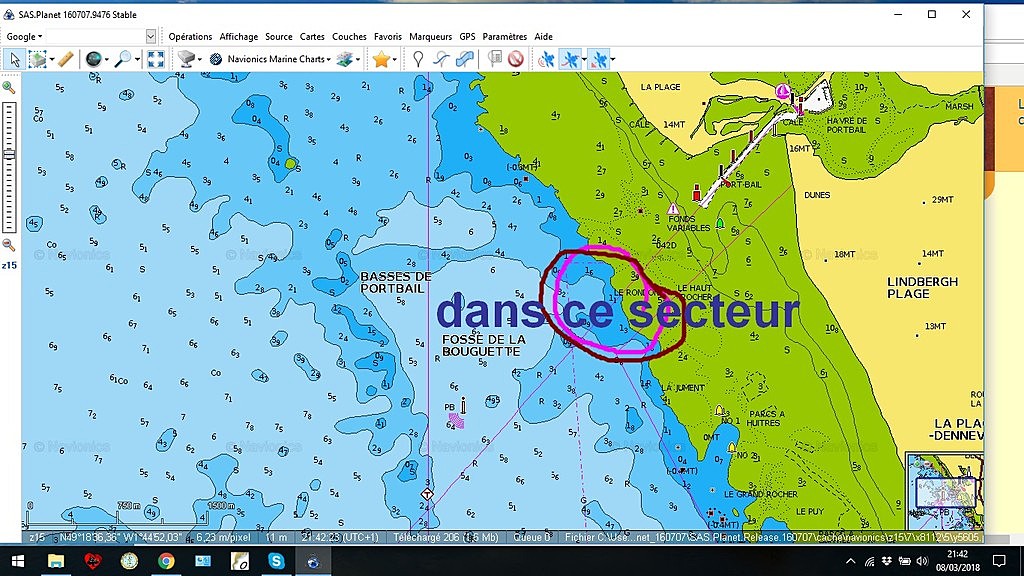This screenshot has height=576, width=1024.
Task: Click the search text input field
Action: (96, 37)
